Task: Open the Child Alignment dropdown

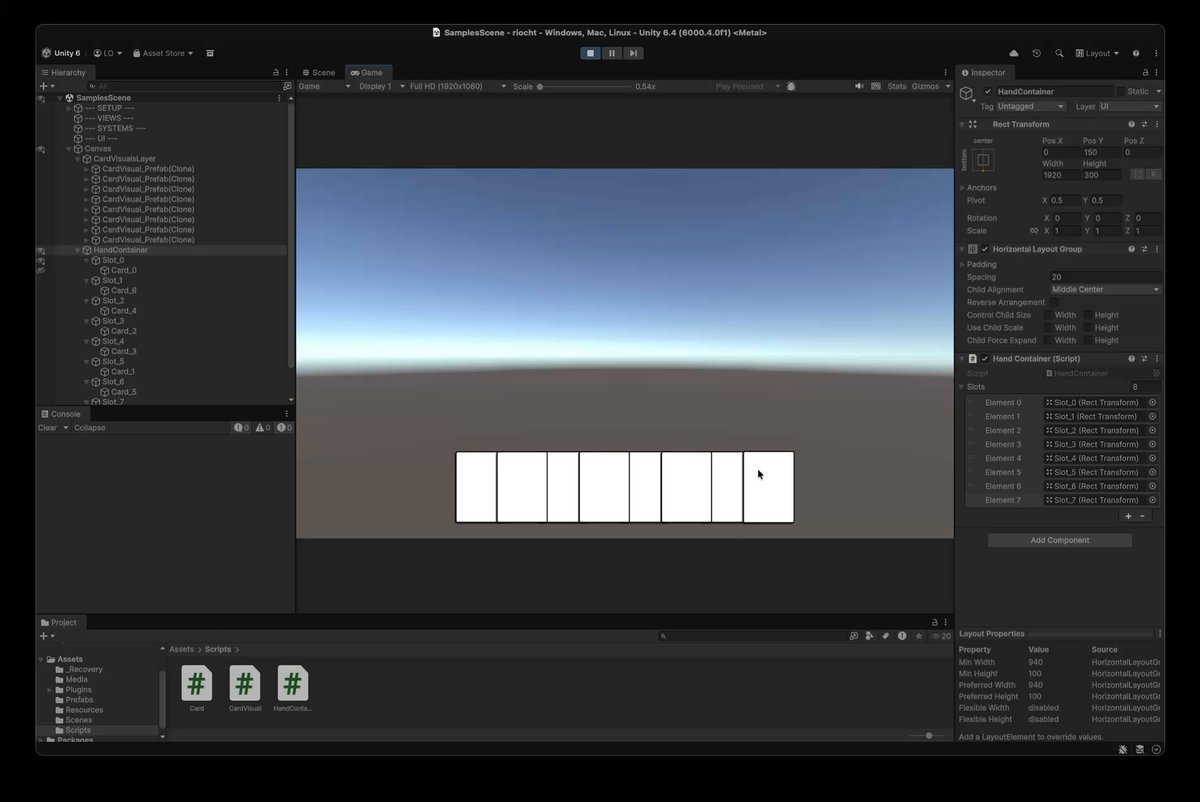Action: point(1104,290)
